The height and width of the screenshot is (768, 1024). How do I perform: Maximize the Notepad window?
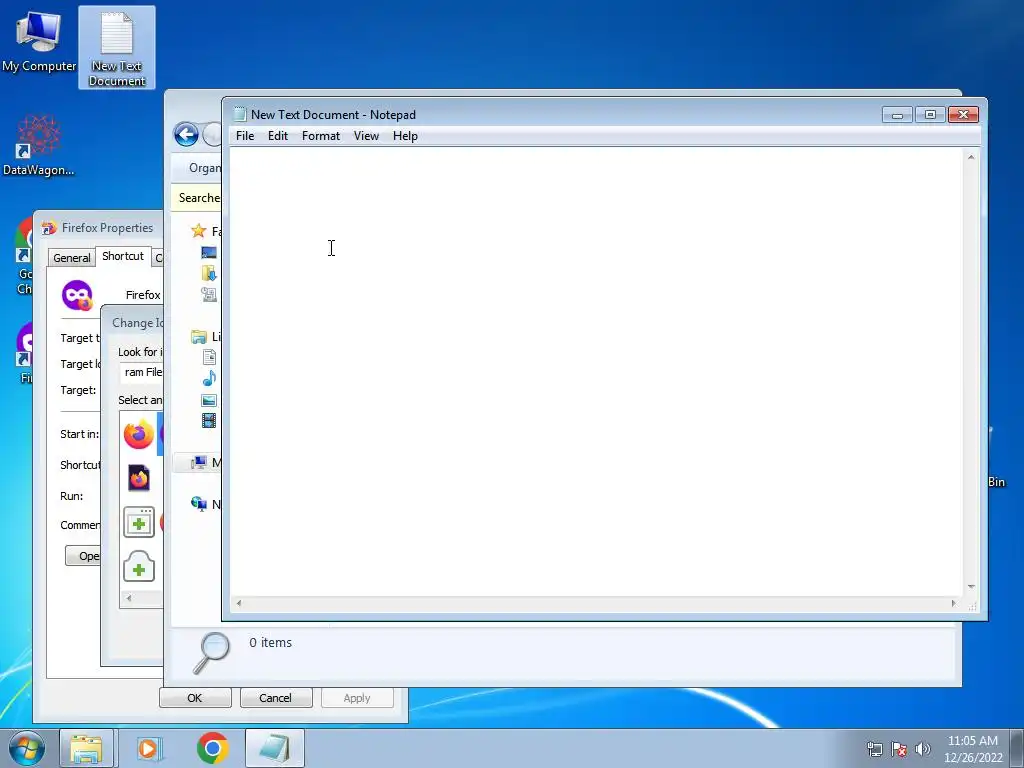(x=930, y=115)
